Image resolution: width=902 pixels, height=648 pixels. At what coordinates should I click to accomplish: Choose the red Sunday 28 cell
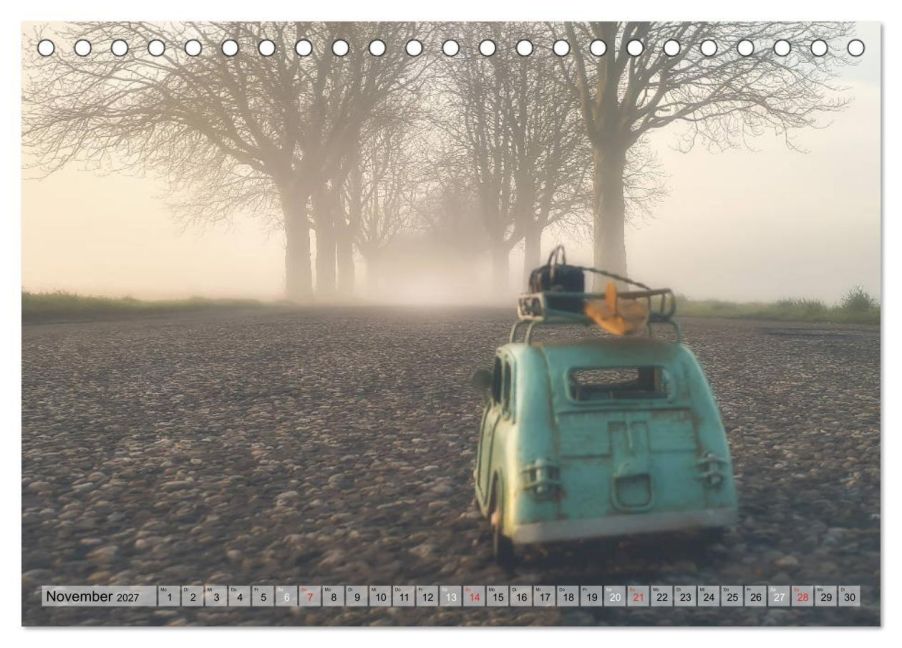point(803,596)
